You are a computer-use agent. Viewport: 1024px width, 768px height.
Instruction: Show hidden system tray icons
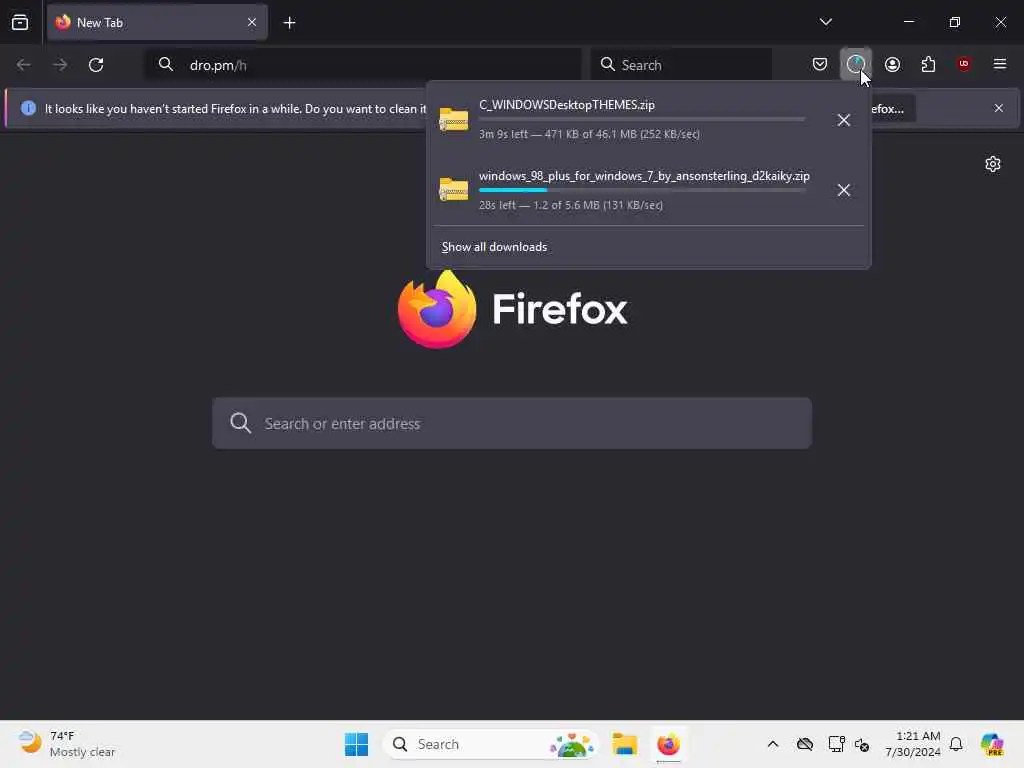click(773, 744)
